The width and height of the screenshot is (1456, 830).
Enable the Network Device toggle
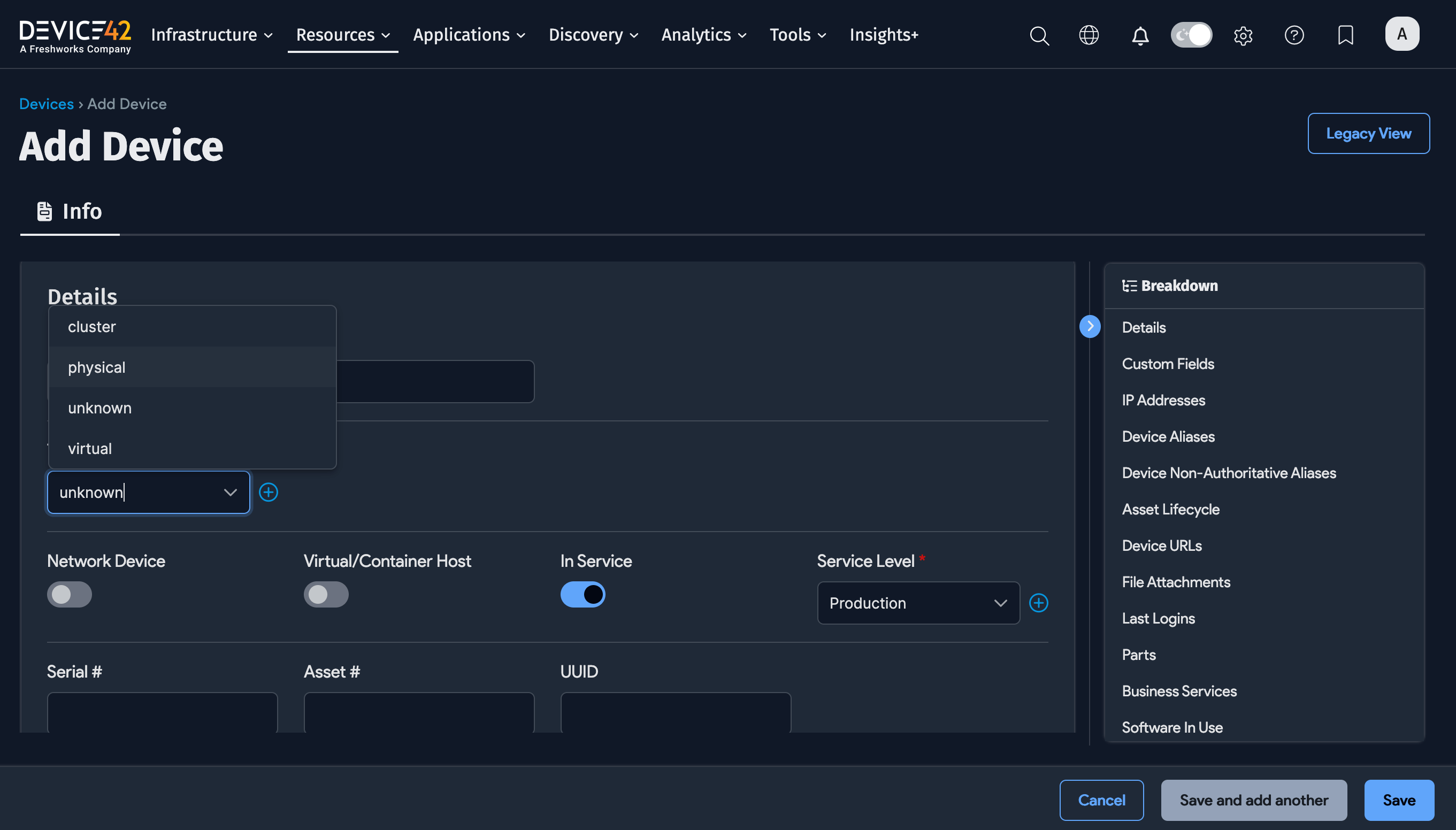pos(70,595)
